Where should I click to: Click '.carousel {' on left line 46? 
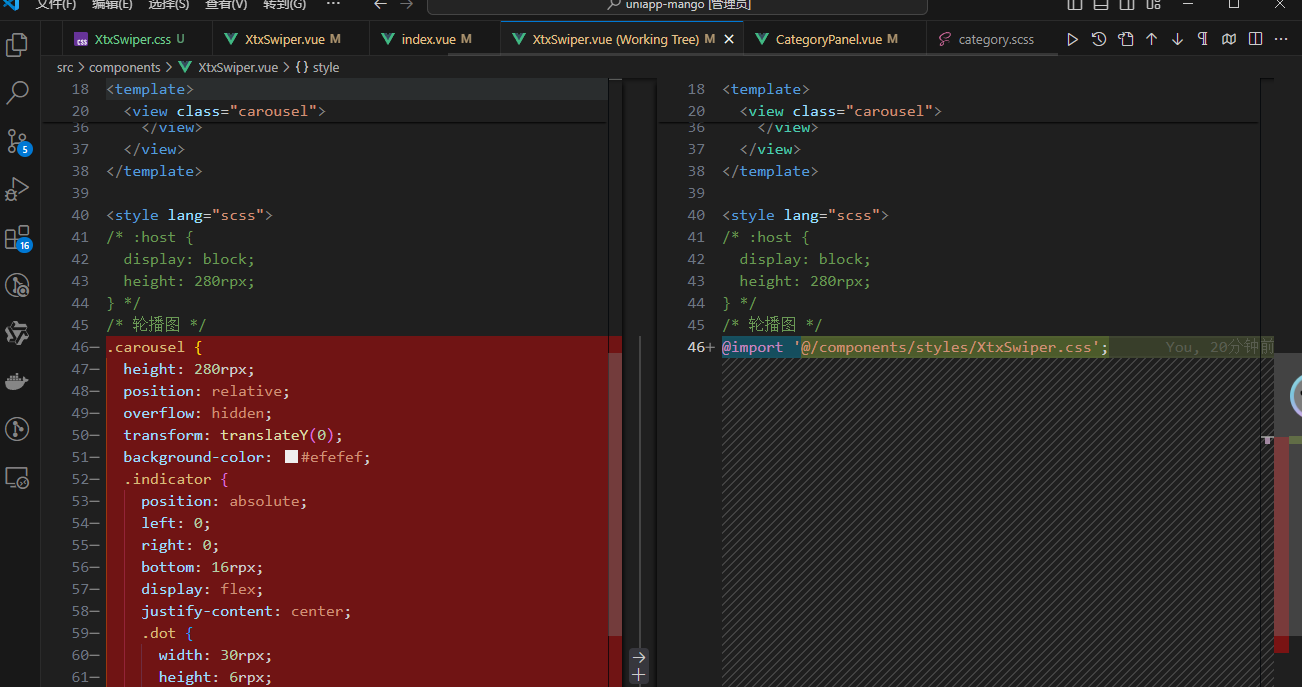[x=155, y=347]
